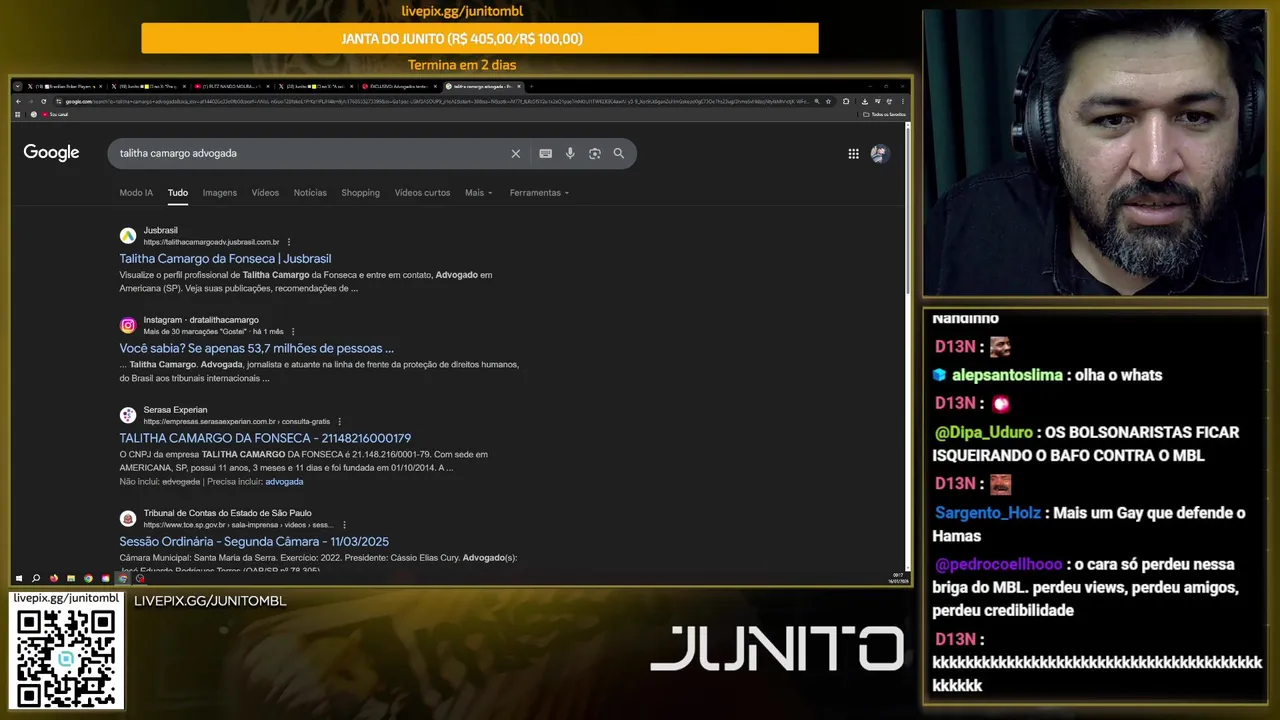1280x720 pixels.
Task: Select the 'Tudo' results tab
Action: coord(178,193)
